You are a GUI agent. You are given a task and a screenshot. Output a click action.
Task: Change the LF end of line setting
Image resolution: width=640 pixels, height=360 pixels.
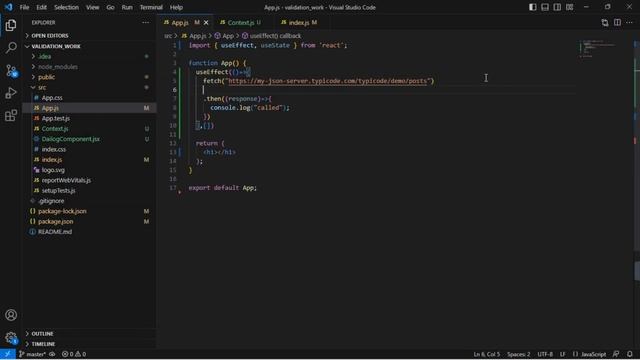[562, 354]
